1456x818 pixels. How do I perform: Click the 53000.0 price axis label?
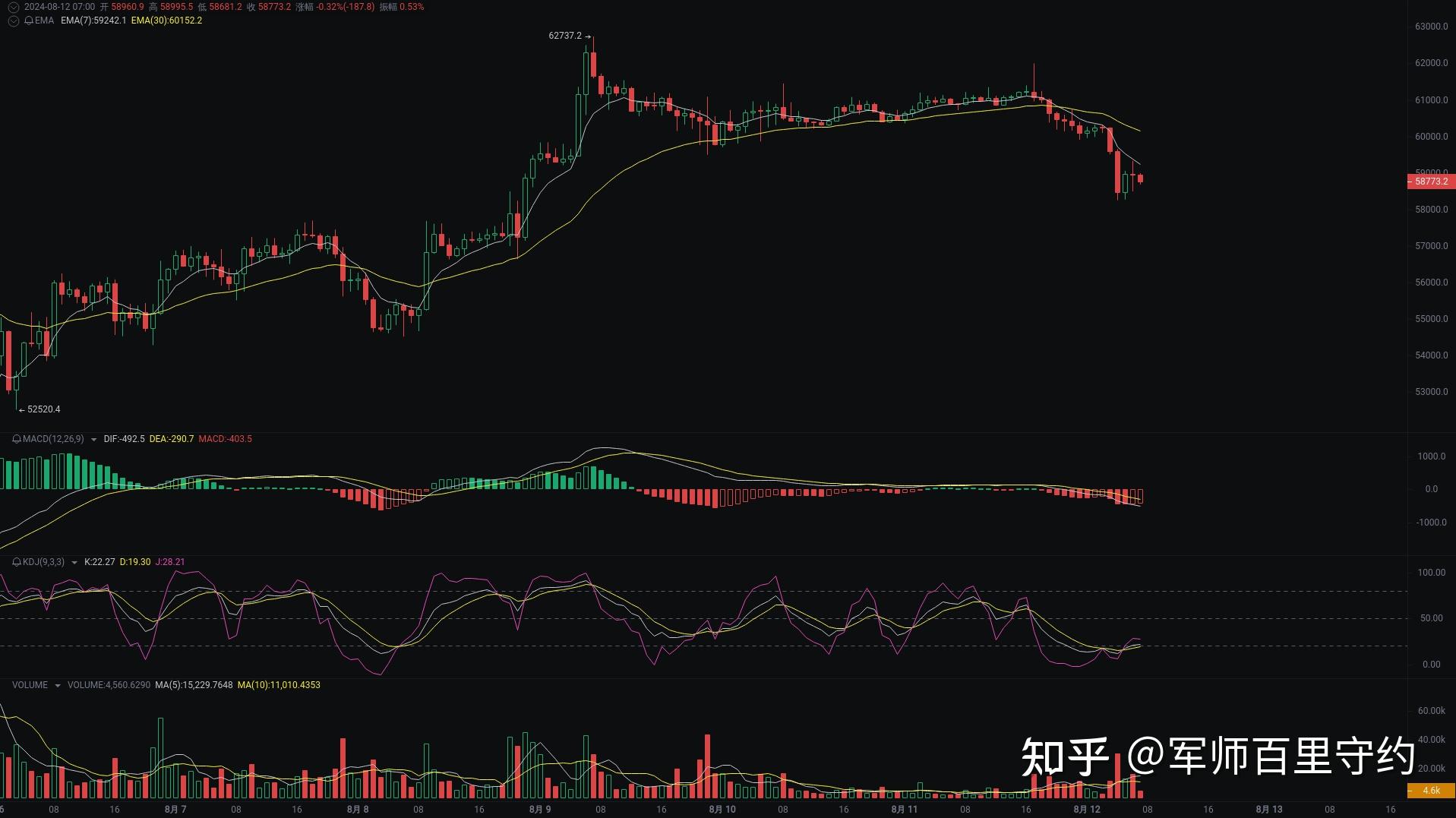tap(1432, 392)
